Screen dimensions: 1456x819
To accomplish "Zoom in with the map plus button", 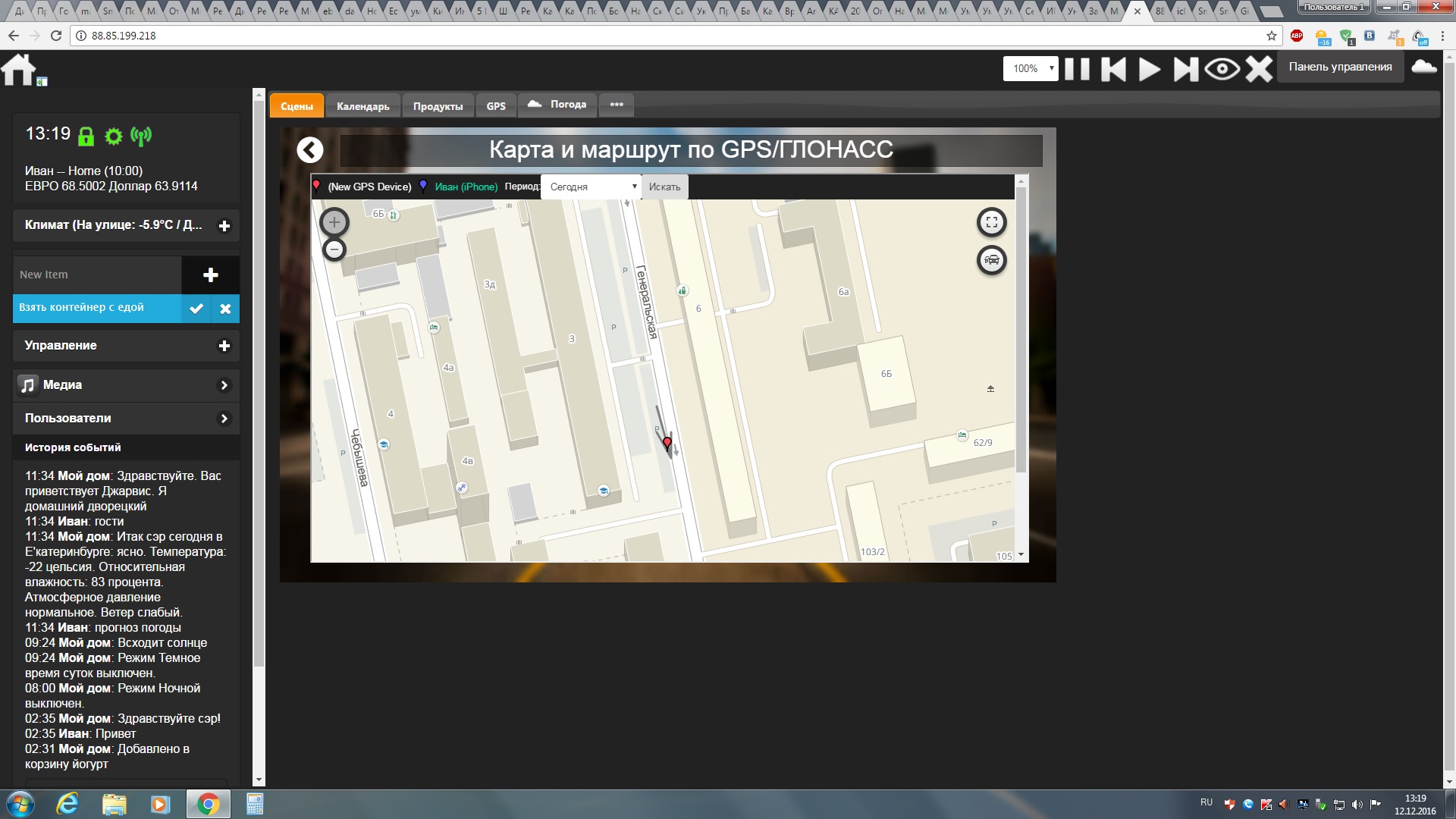I will coord(334,222).
